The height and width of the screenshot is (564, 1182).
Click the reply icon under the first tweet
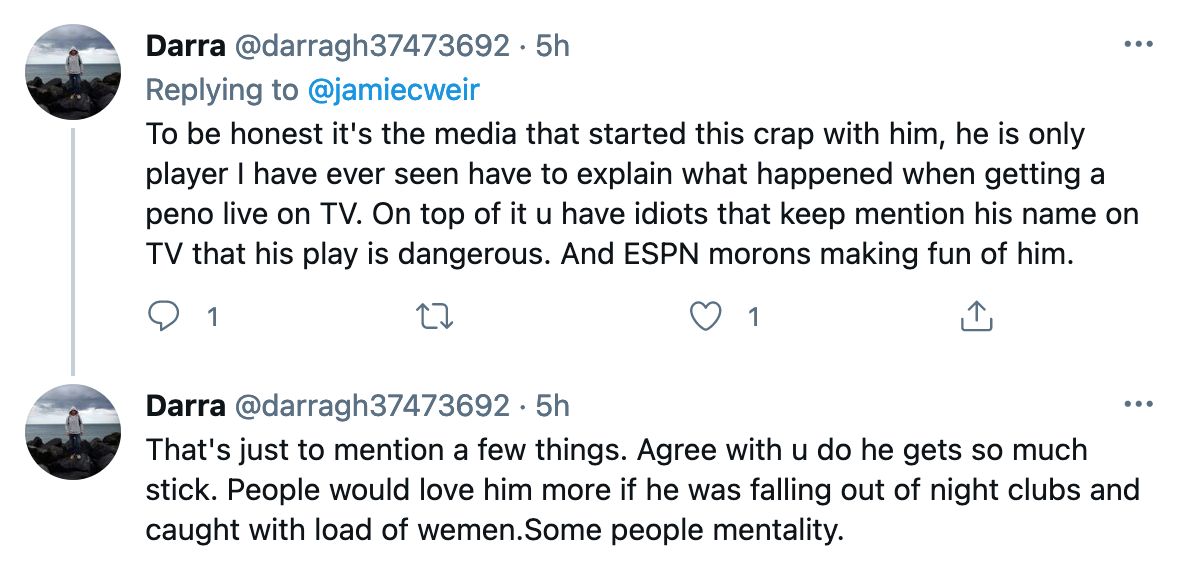(x=162, y=317)
